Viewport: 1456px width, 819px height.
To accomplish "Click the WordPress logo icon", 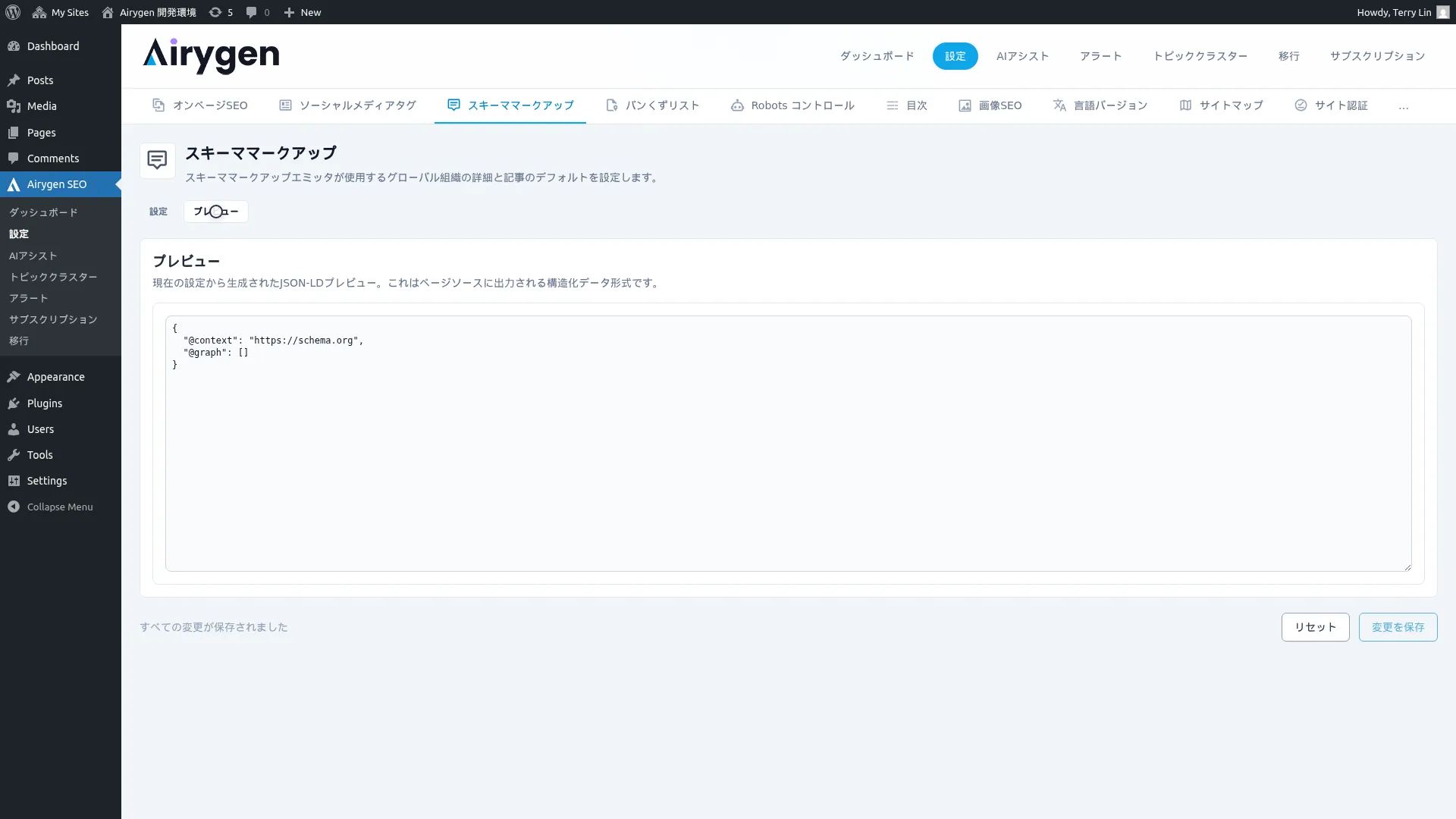I will pyautogui.click(x=13, y=12).
